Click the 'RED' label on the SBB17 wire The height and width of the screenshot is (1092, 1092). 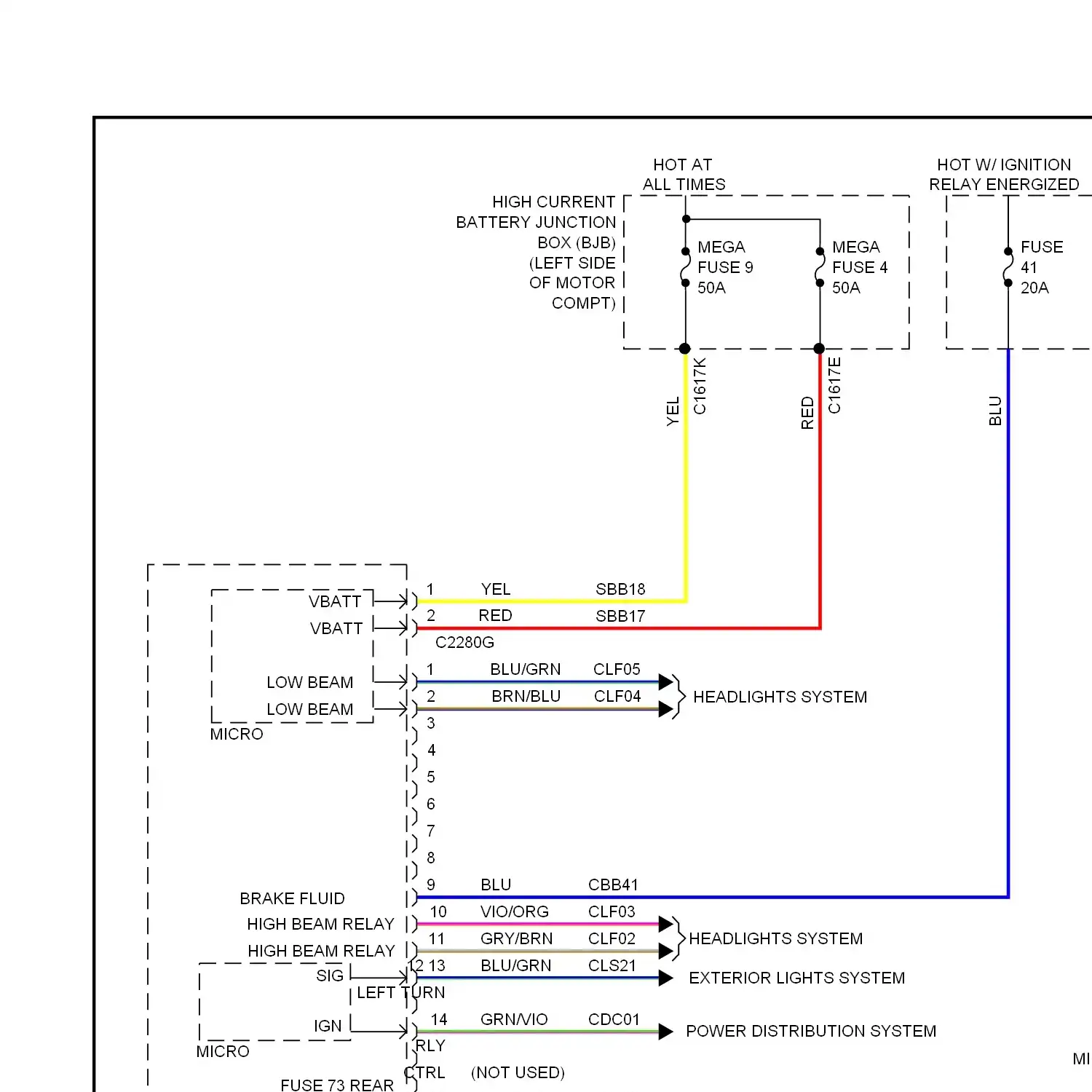point(495,615)
